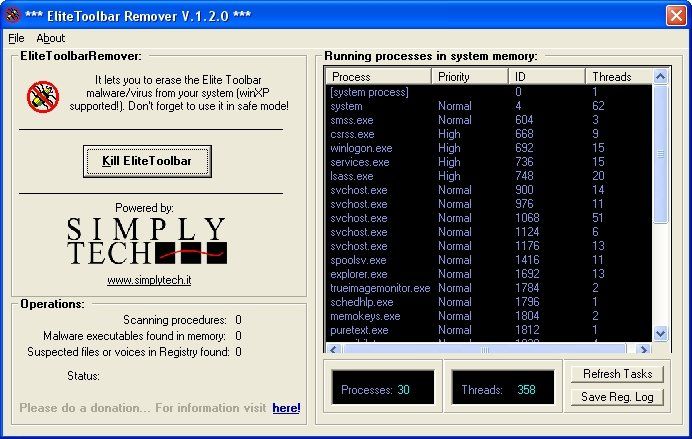Click the EliteToolbar Remover title bar icon
The width and height of the screenshot is (692, 439).
click(x=12, y=15)
